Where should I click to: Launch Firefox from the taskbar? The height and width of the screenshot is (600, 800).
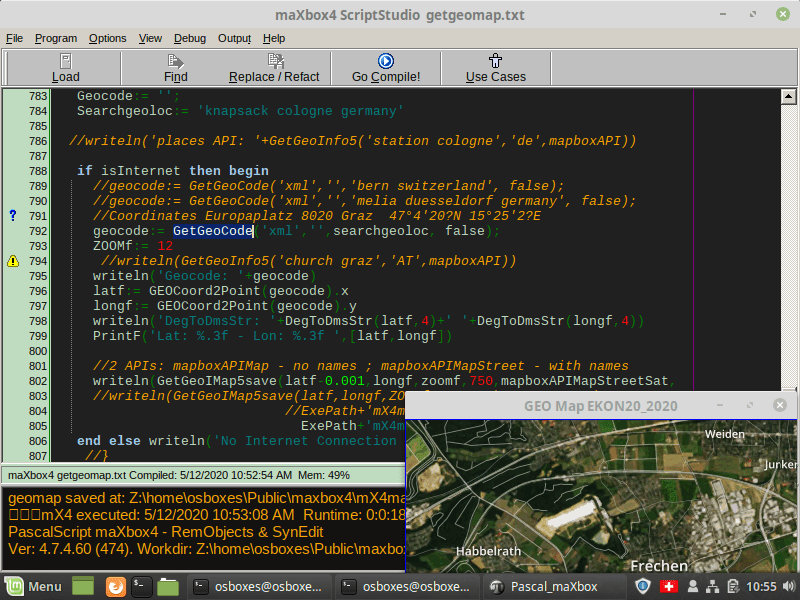[x=115, y=586]
